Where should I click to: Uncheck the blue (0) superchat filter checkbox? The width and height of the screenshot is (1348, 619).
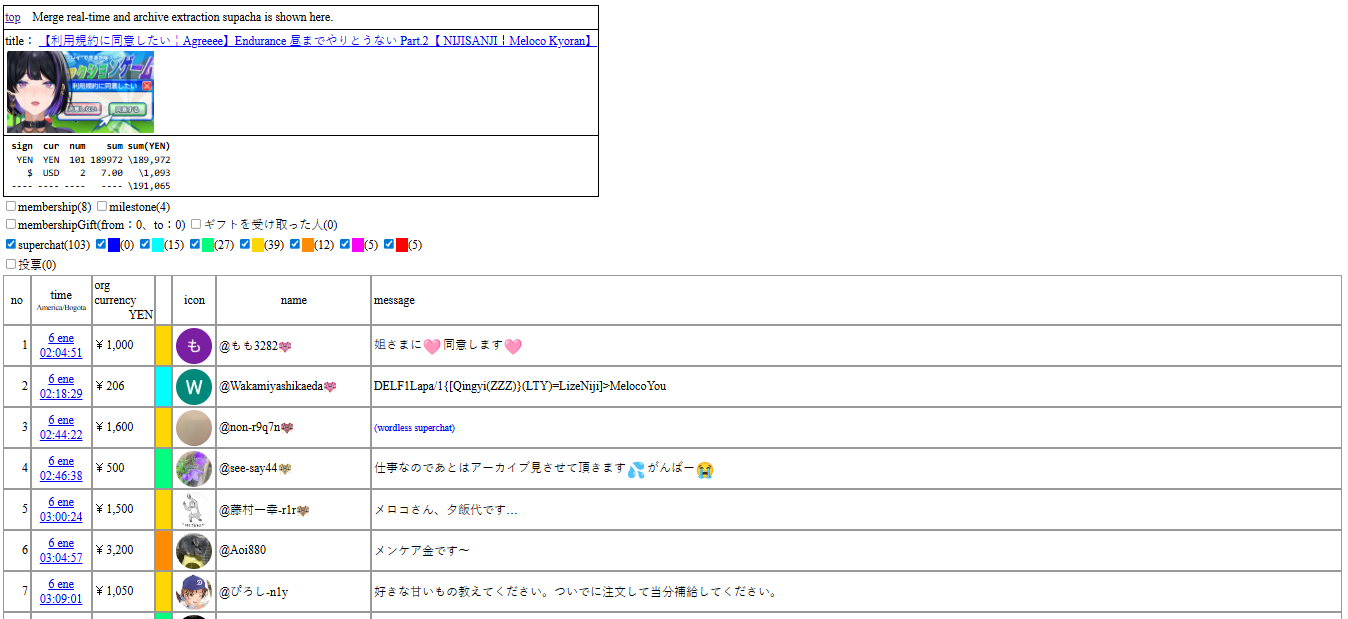coord(101,244)
